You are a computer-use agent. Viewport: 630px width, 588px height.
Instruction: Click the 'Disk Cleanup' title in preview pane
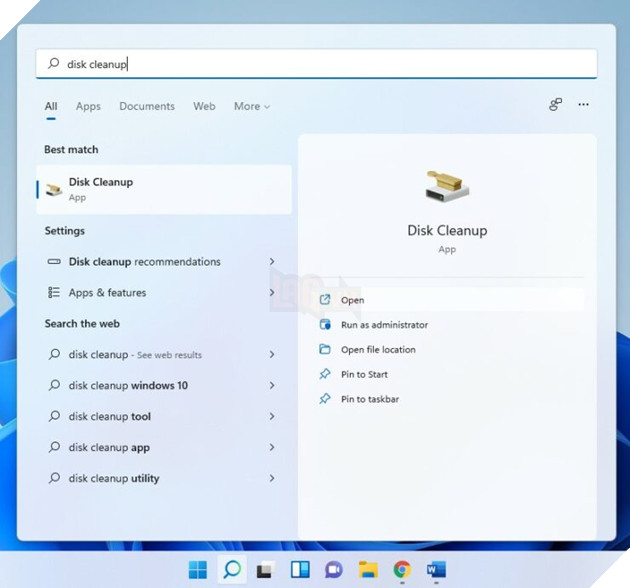pyautogui.click(x=447, y=231)
